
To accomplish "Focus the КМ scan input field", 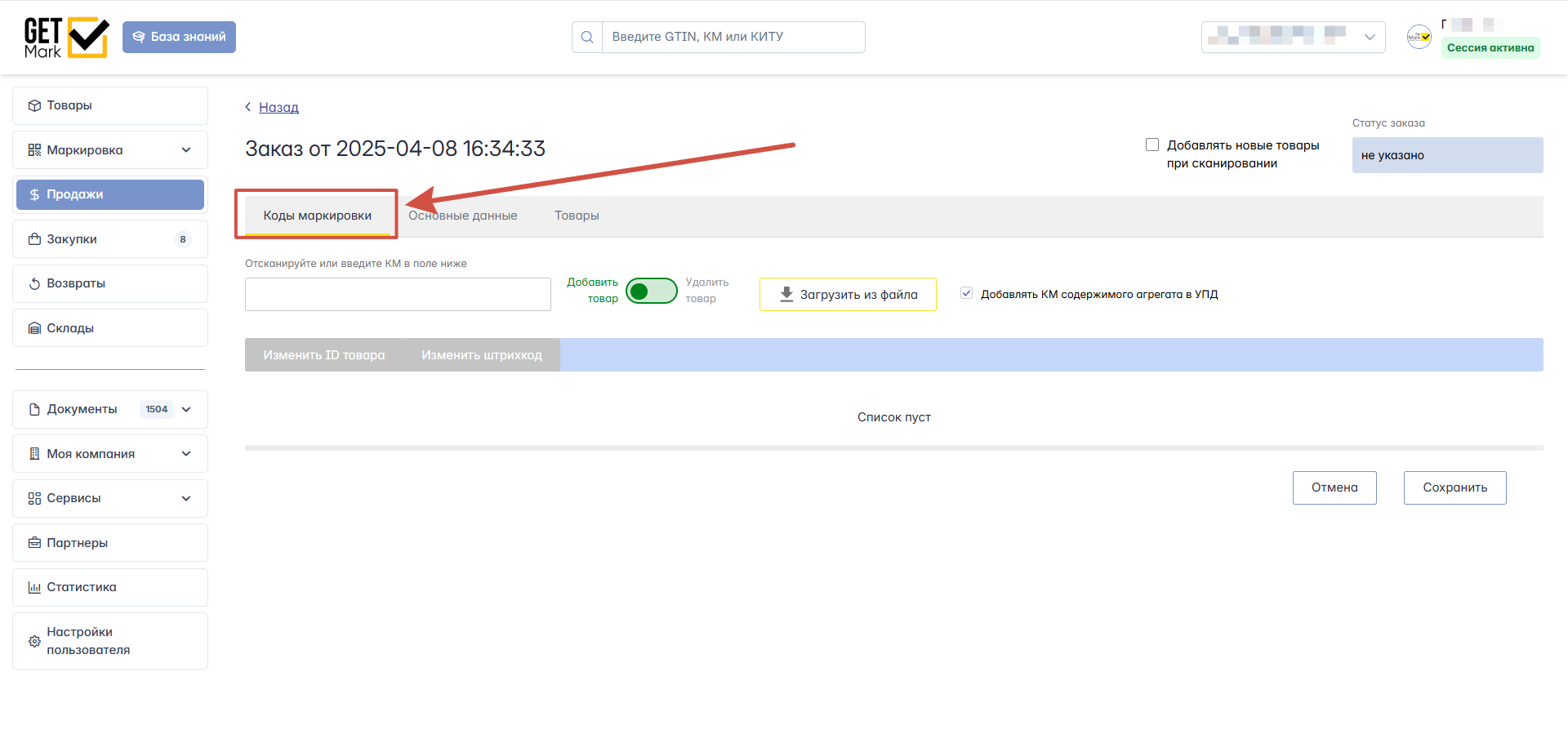I will [398, 294].
